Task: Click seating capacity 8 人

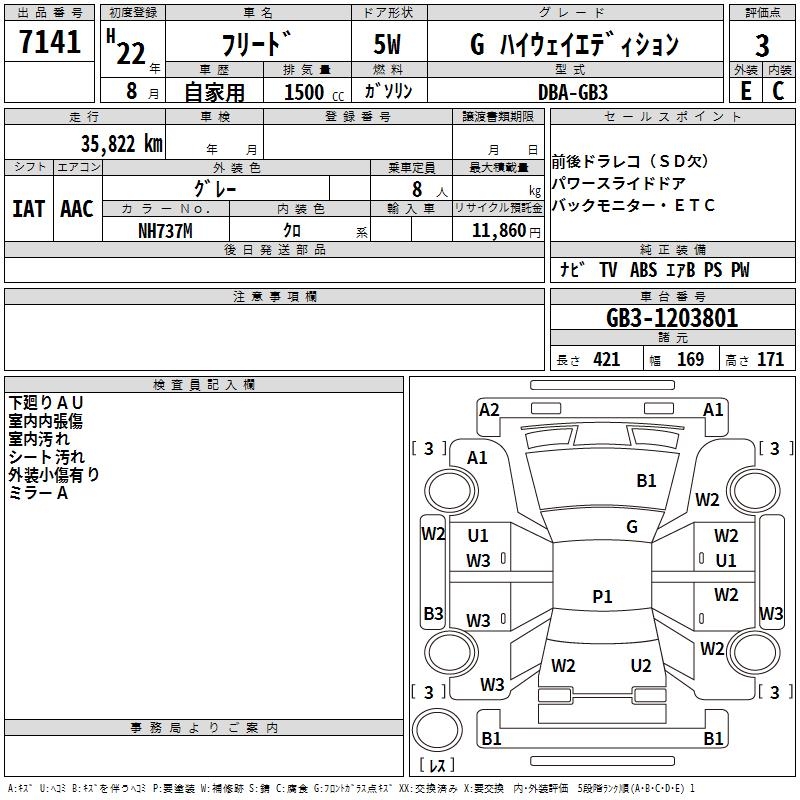Action: click(x=429, y=190)
